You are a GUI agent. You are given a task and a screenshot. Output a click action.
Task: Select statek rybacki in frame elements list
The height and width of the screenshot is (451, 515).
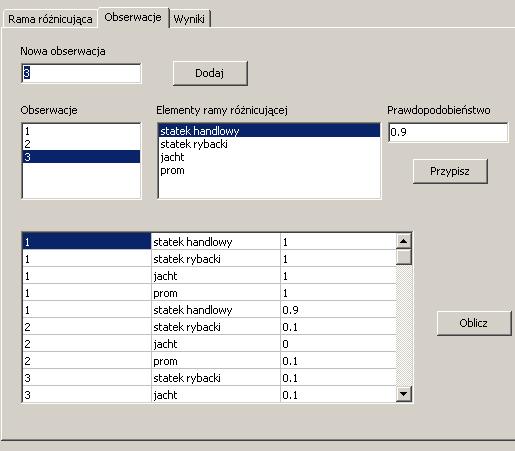[269, 144]
